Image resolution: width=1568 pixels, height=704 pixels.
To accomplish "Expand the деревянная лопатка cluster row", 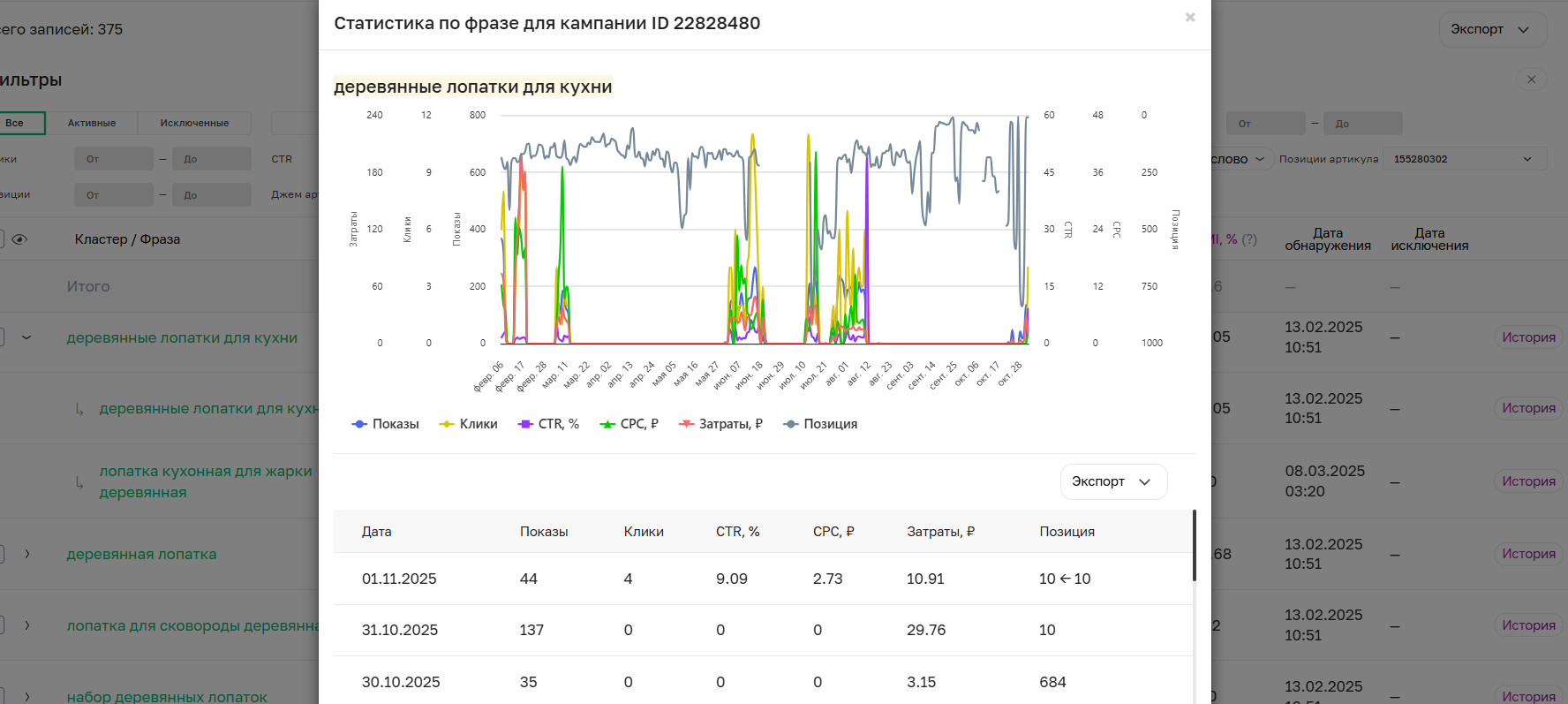I will click(x=27, y=554).
